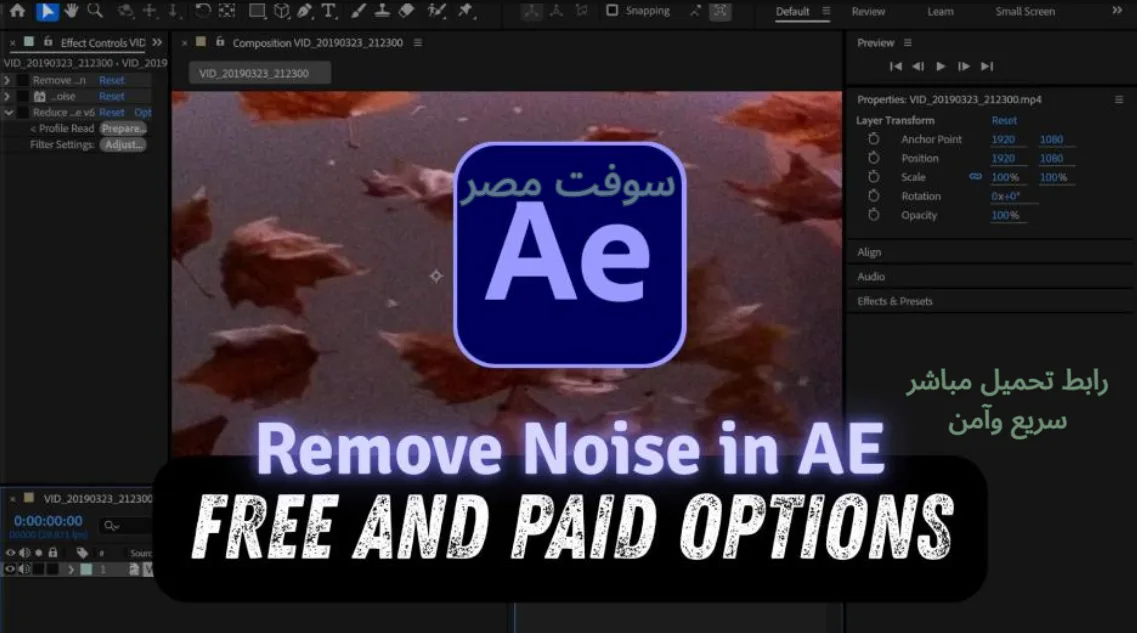The image size is (1137, 633).
Task: Reset the Remove effect
Action: click(112, 80)
